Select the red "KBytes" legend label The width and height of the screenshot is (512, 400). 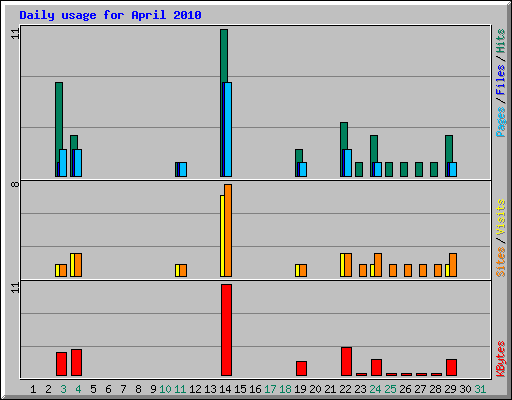click(501, 359)
